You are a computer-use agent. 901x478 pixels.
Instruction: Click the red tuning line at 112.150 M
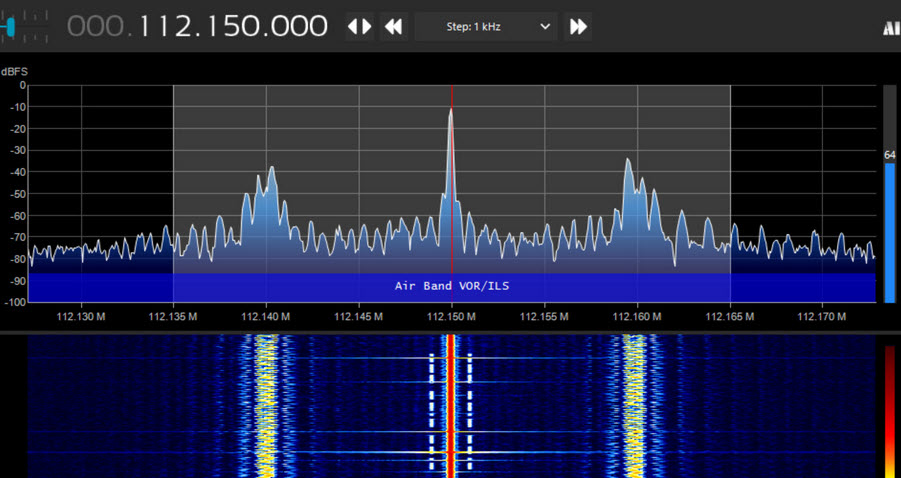pos(452,200)
